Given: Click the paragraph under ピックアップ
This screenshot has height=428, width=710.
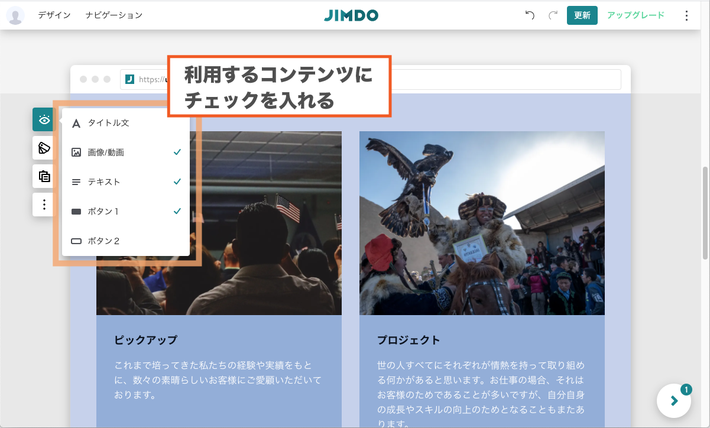Looking at the screenshot, I should [217, 380].
